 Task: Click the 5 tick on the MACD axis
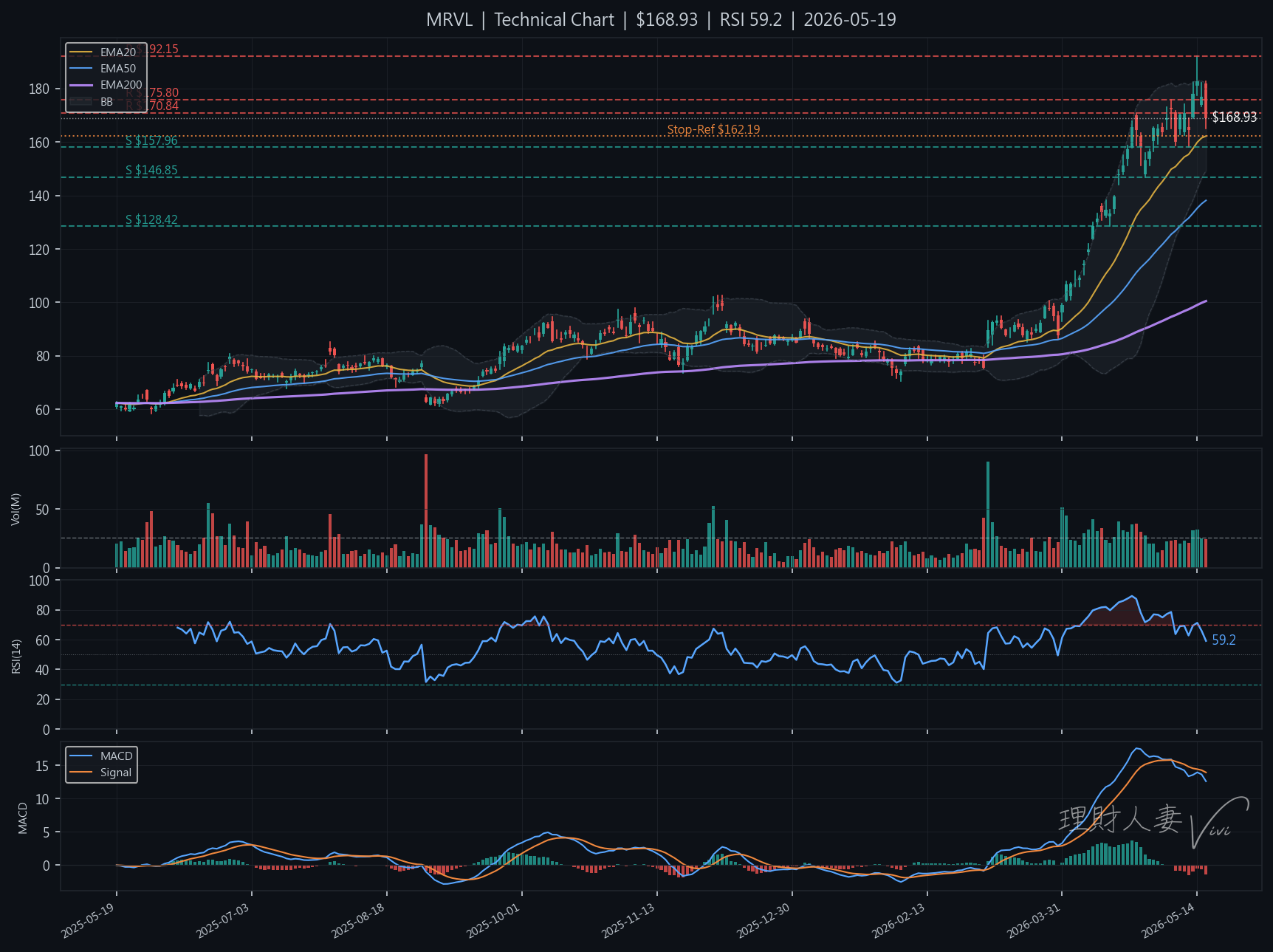(47, 833)
